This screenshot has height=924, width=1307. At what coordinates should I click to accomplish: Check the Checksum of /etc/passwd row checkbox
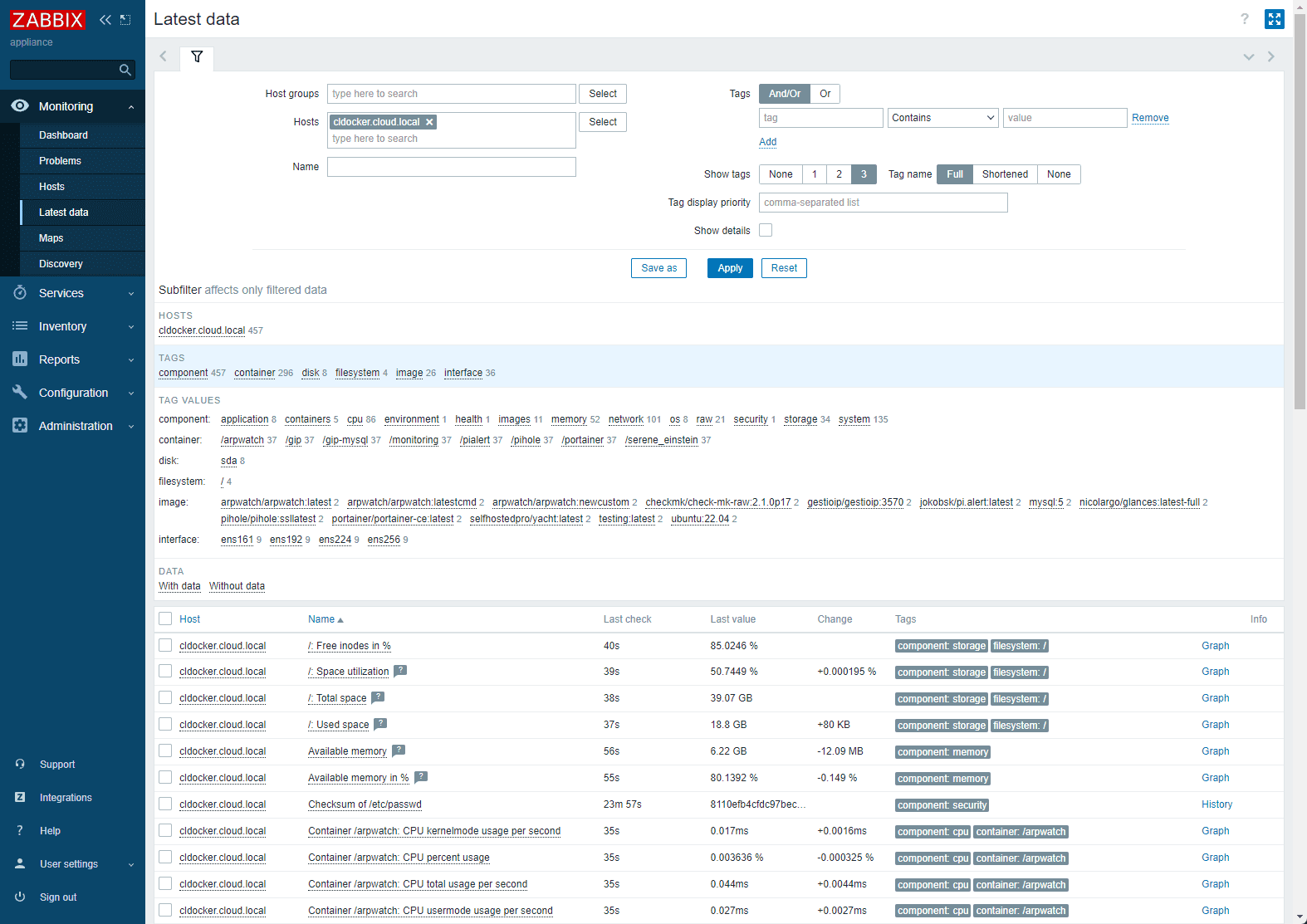(165, 804)
